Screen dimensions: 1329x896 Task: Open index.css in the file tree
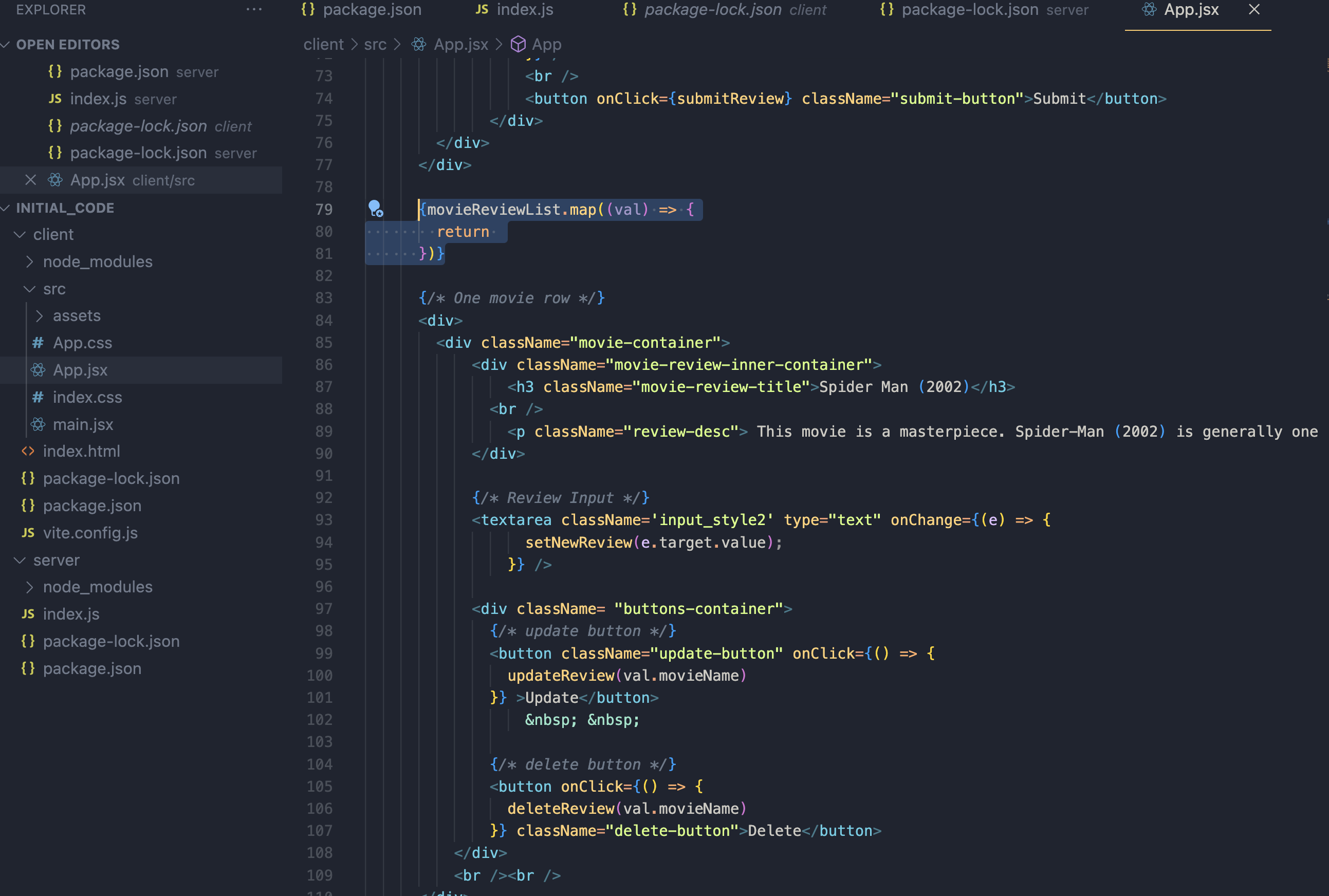pos(87,397)
